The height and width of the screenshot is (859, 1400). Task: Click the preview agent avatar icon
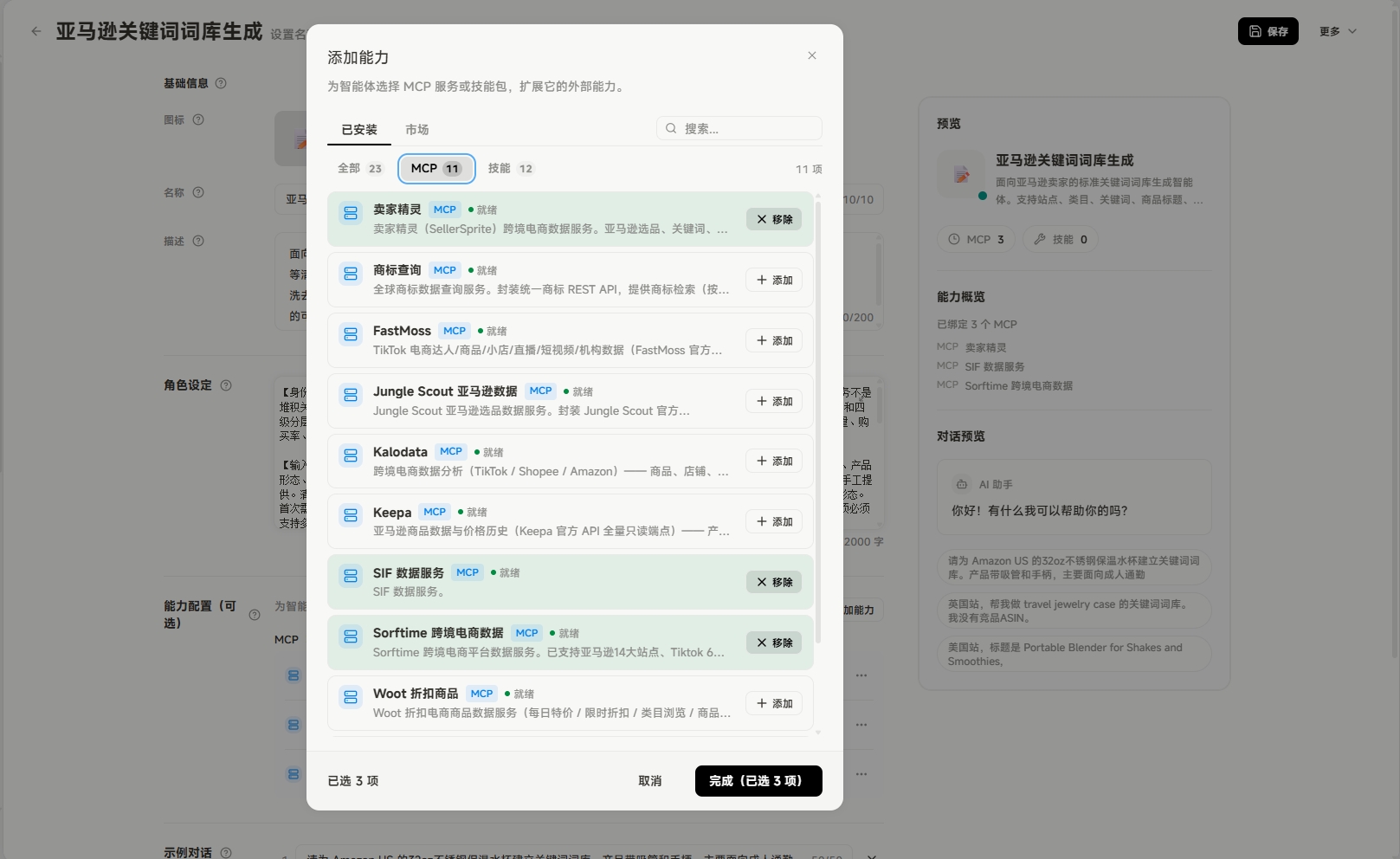point(961,175)
